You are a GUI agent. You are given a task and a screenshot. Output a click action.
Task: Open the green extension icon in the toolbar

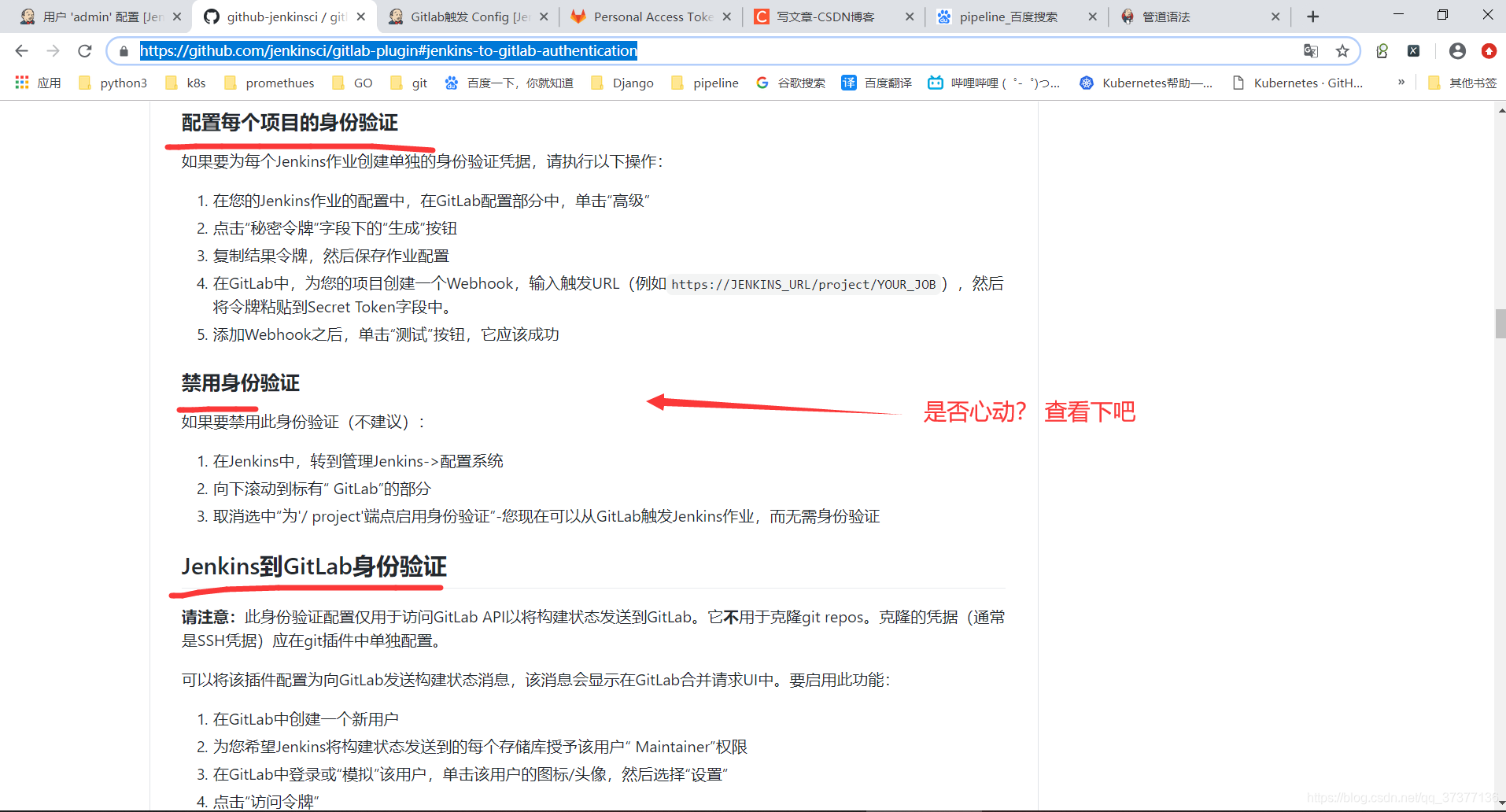(1382, 51)
